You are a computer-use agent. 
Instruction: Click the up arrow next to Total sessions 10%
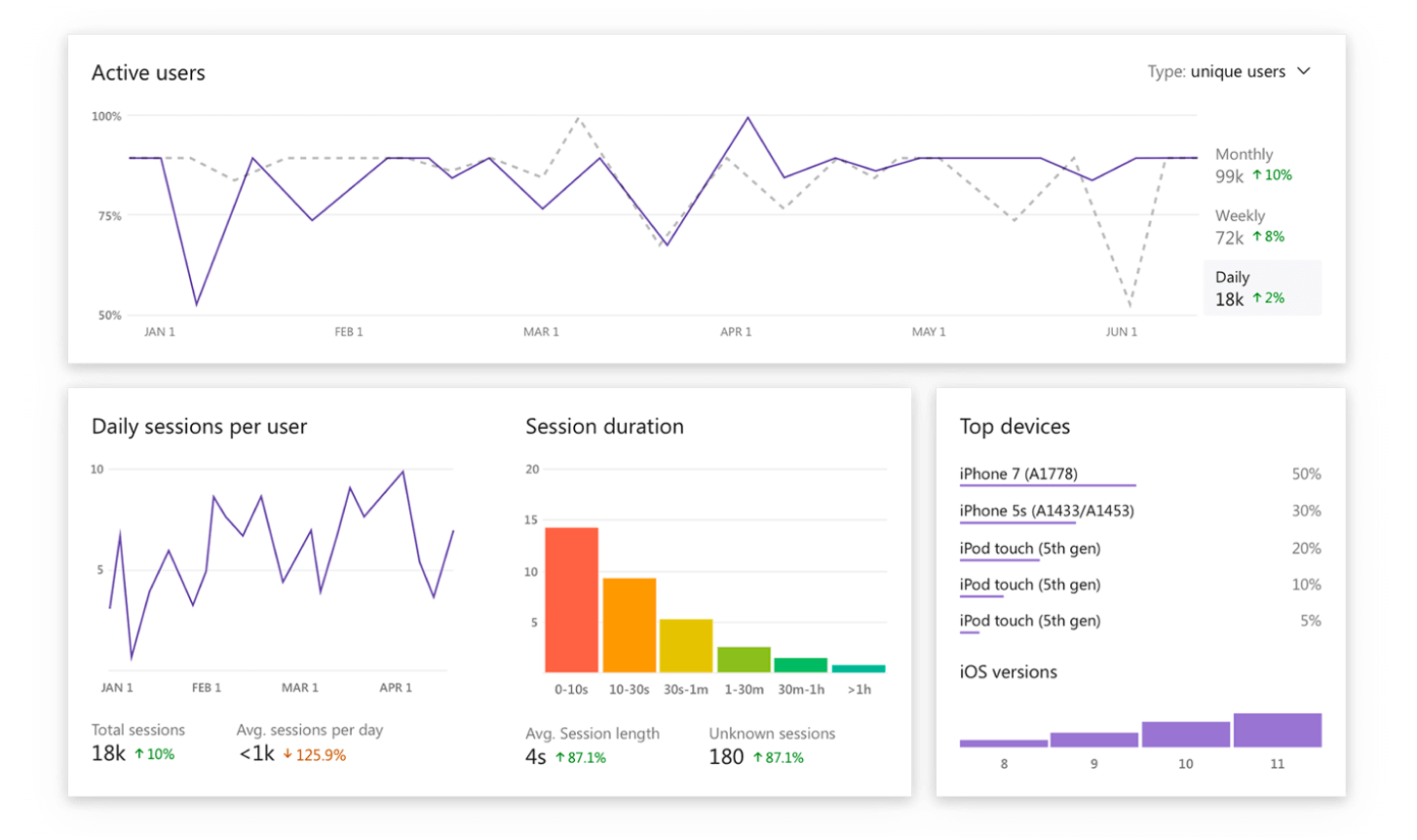(x=139, y=754)
